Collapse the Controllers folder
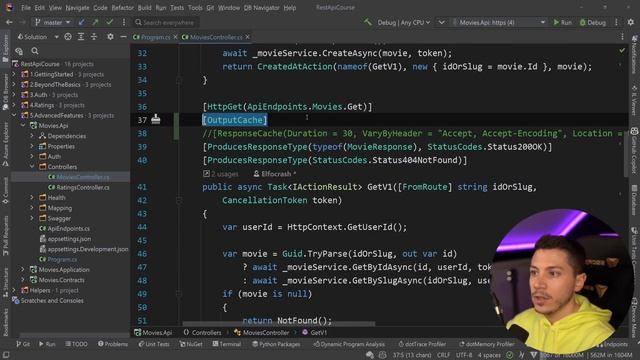This screenshot has height=360, width=640. (32, 167)
